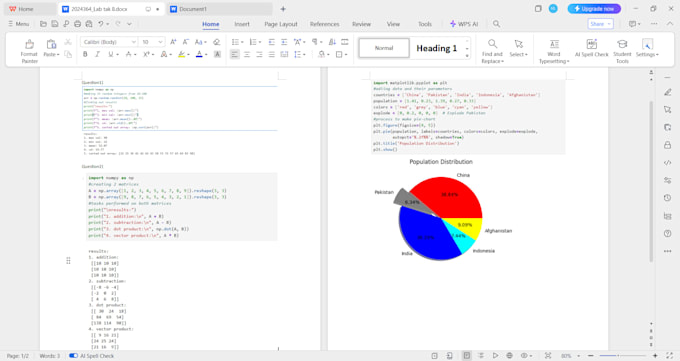Image resolution: width=680 pixels, height=361 pixels.
Task: Open the References tab
Action: click(x=324, y=24)
